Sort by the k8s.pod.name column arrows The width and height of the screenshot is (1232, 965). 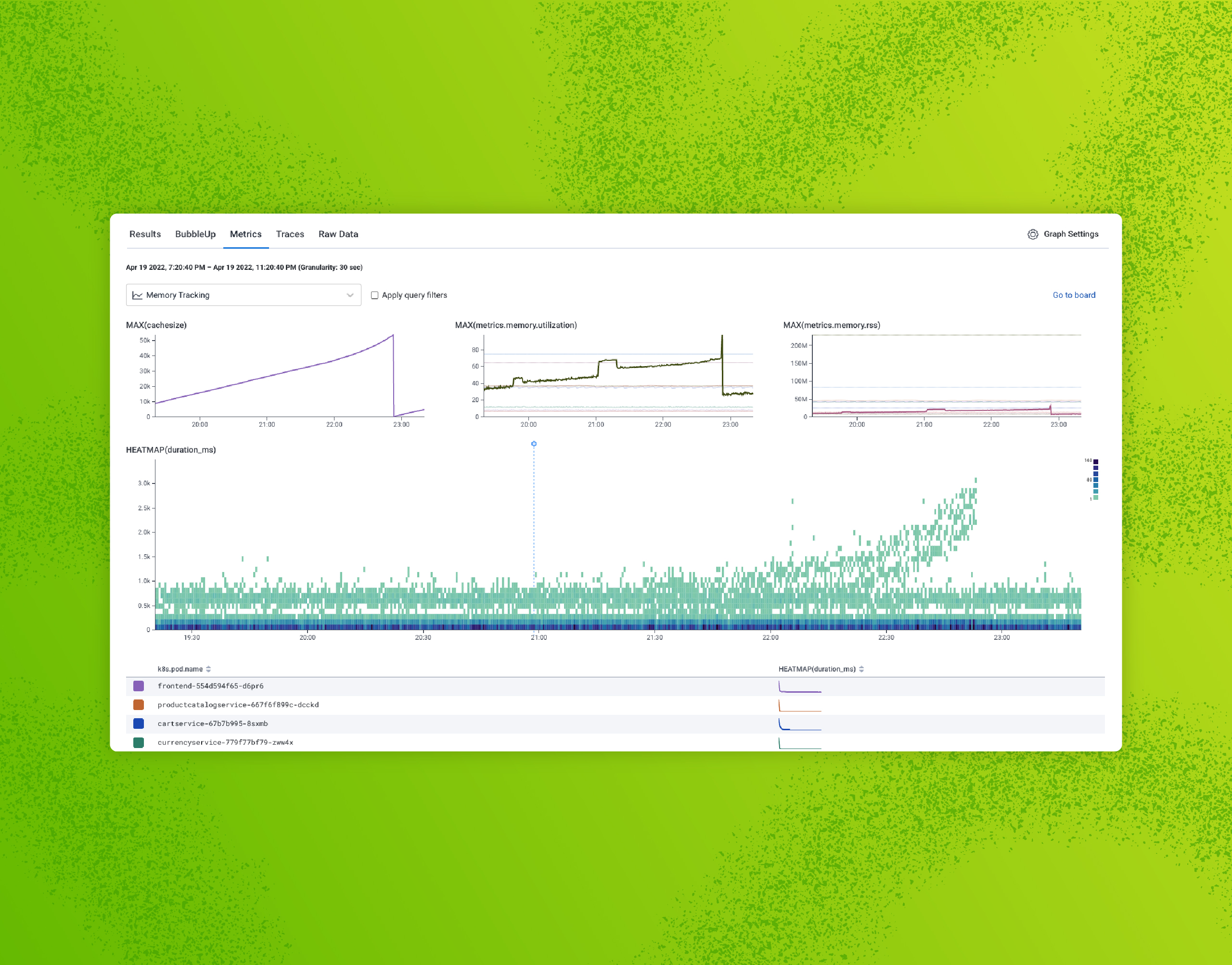(x=208, y=669)
